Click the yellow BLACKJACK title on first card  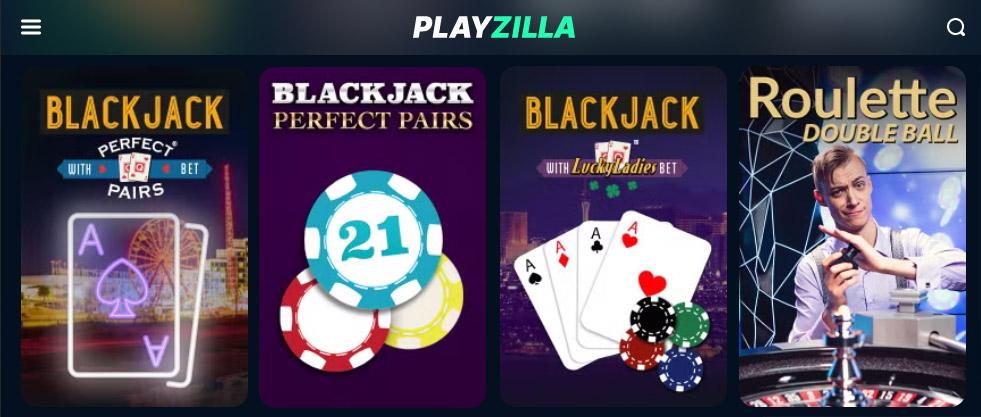[135, 112]
